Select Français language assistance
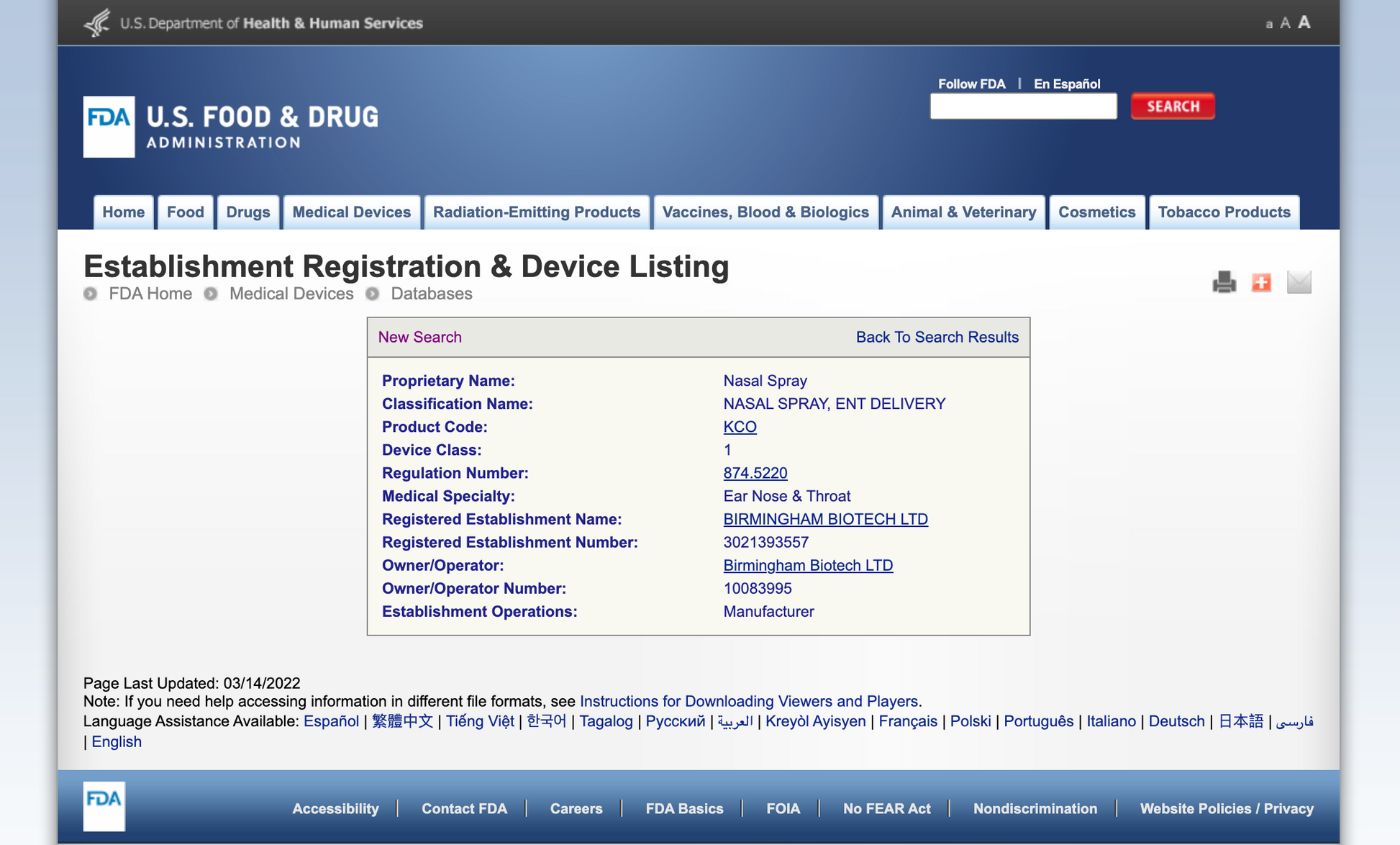The width and height of the screenshot is (1400, 845). [x=908, y=721]
